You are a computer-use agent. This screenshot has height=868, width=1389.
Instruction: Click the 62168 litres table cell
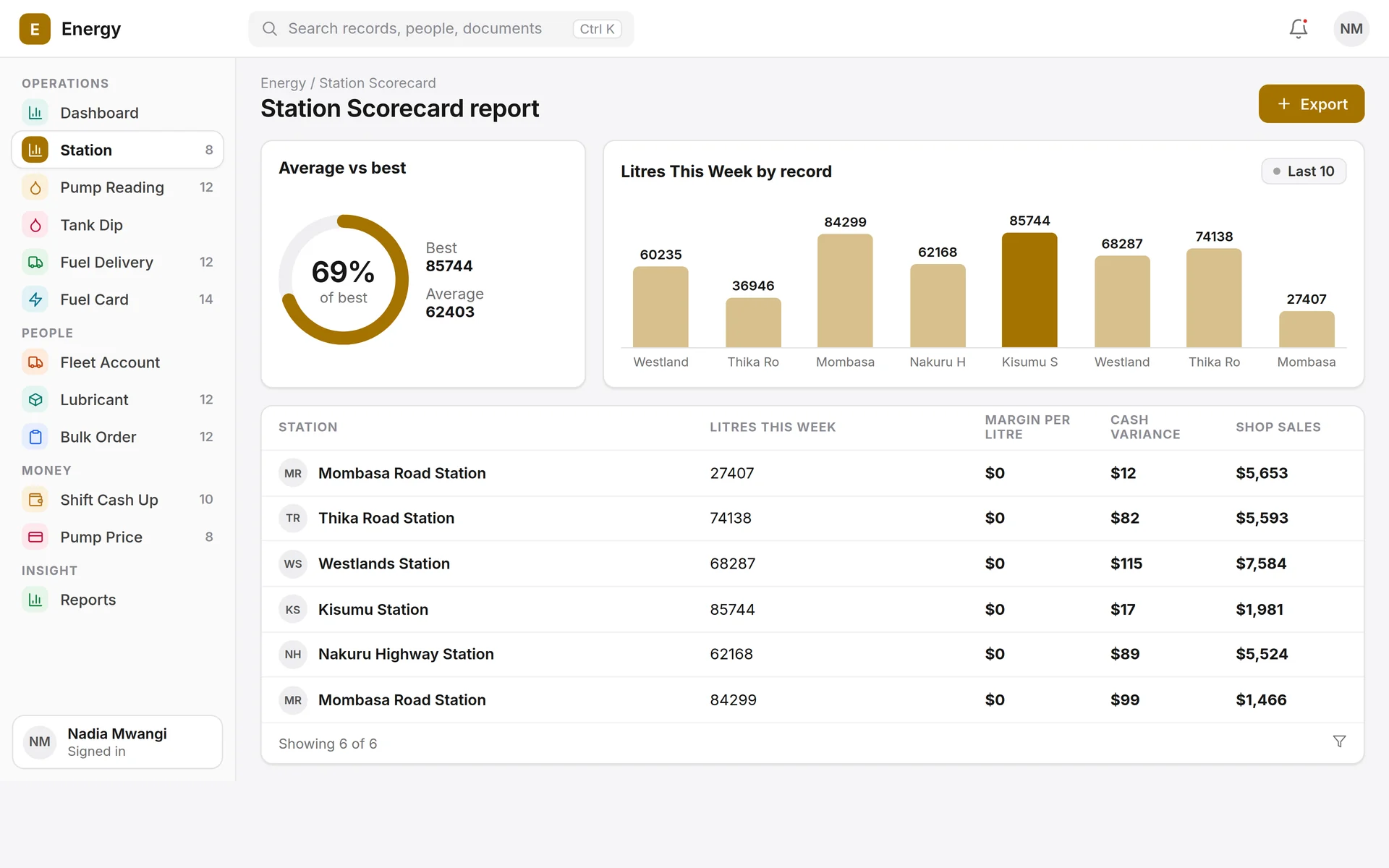pyautogui.click(x=731, y=655)
